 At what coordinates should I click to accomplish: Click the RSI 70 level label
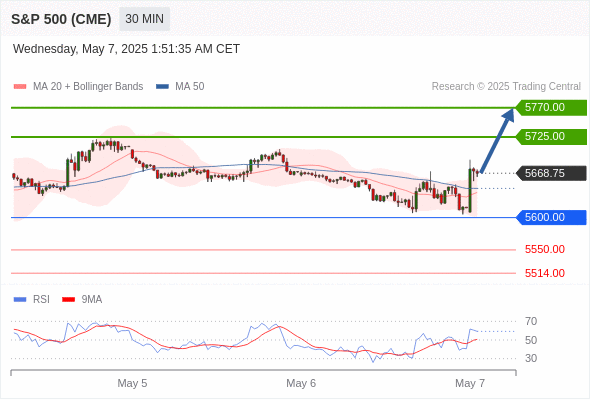click(x=531, y=321)
